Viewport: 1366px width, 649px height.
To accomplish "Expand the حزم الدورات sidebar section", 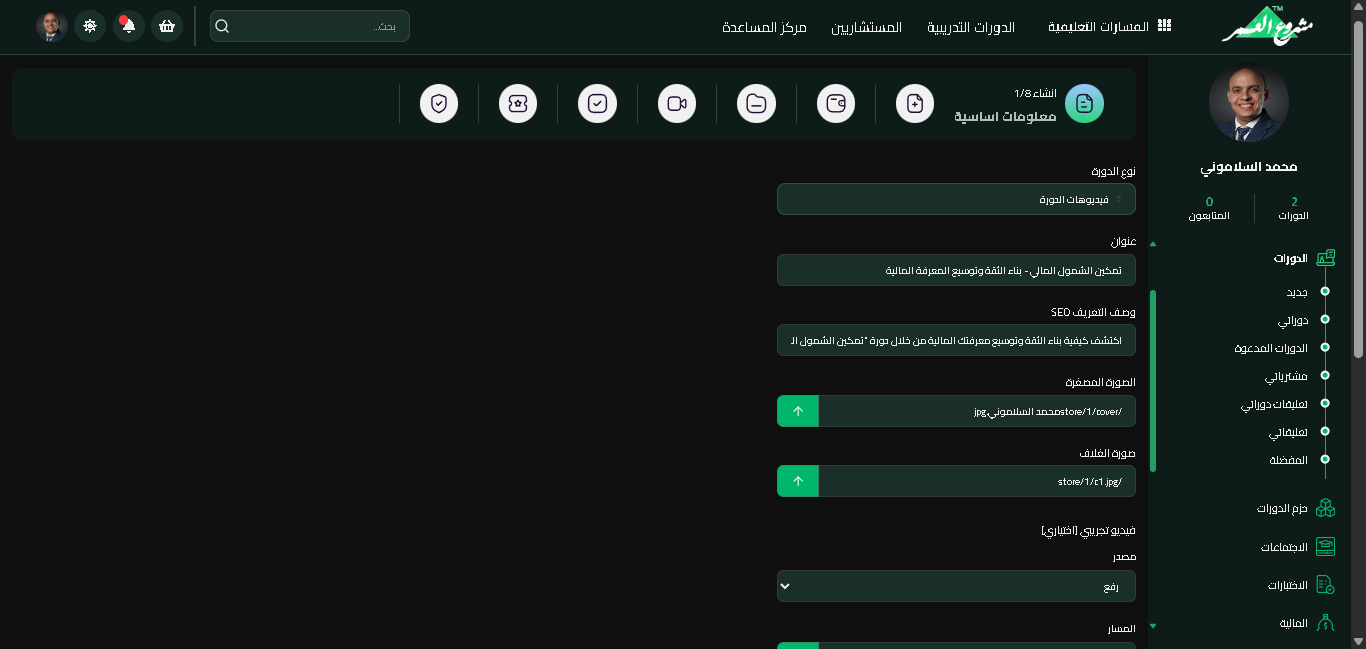I will coord(1283,508).
